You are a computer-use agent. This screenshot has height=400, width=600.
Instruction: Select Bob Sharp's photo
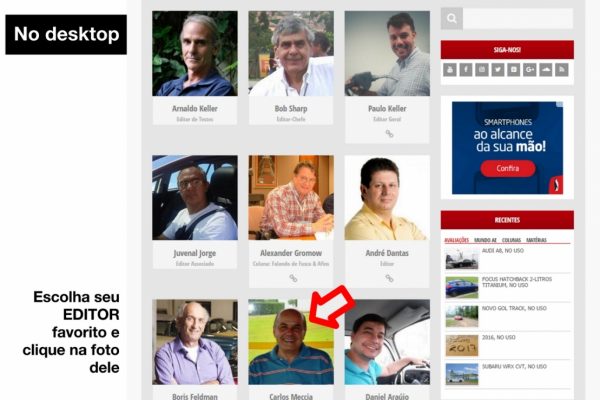(x=291, y=53)
